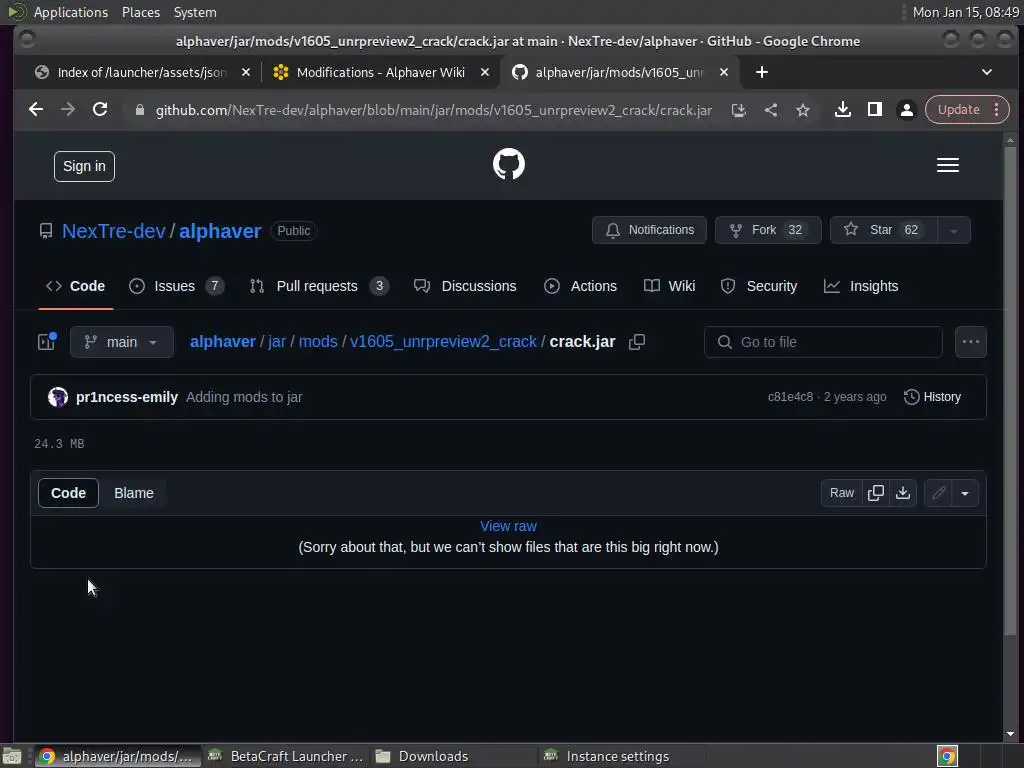Fork the repository button

tap(768, 231)
